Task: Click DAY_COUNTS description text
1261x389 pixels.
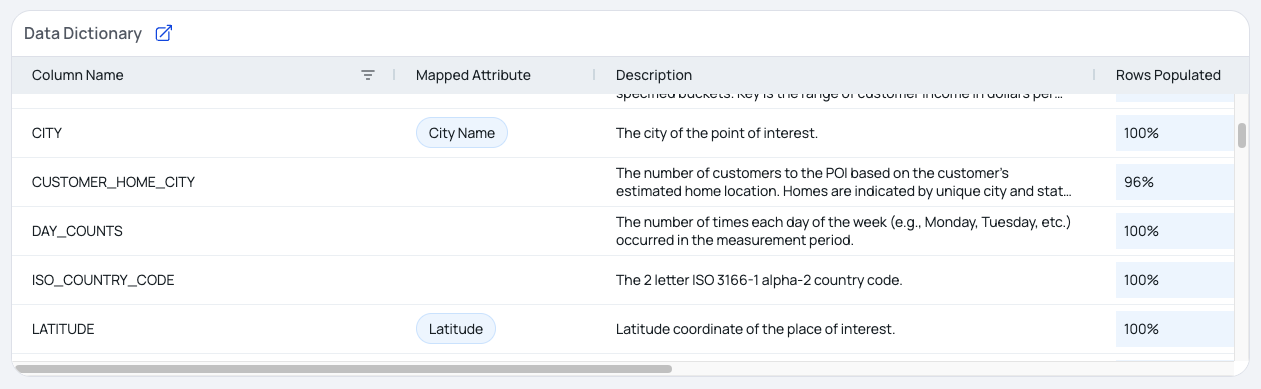Action: (x=844, y=231)
